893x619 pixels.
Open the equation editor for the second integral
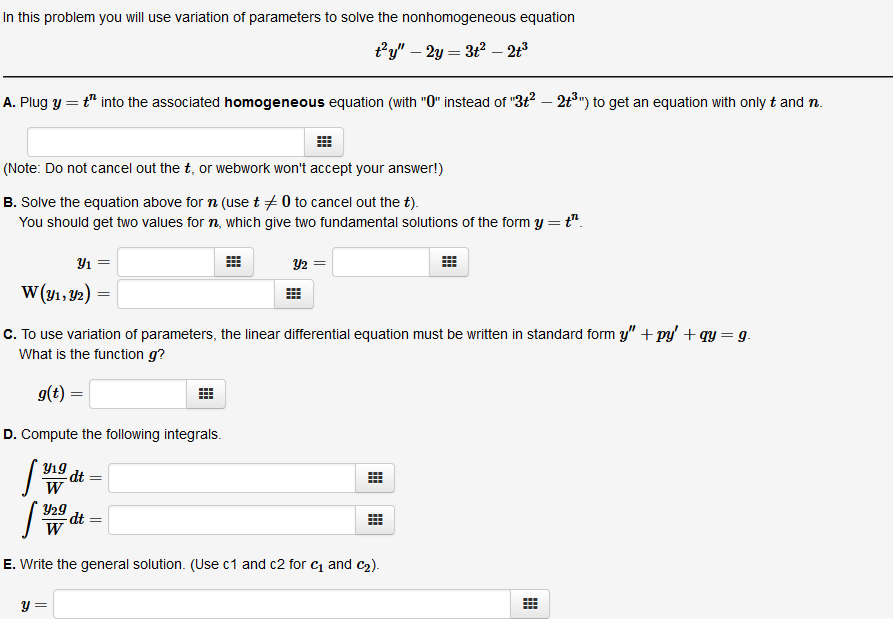click(375, 519)
